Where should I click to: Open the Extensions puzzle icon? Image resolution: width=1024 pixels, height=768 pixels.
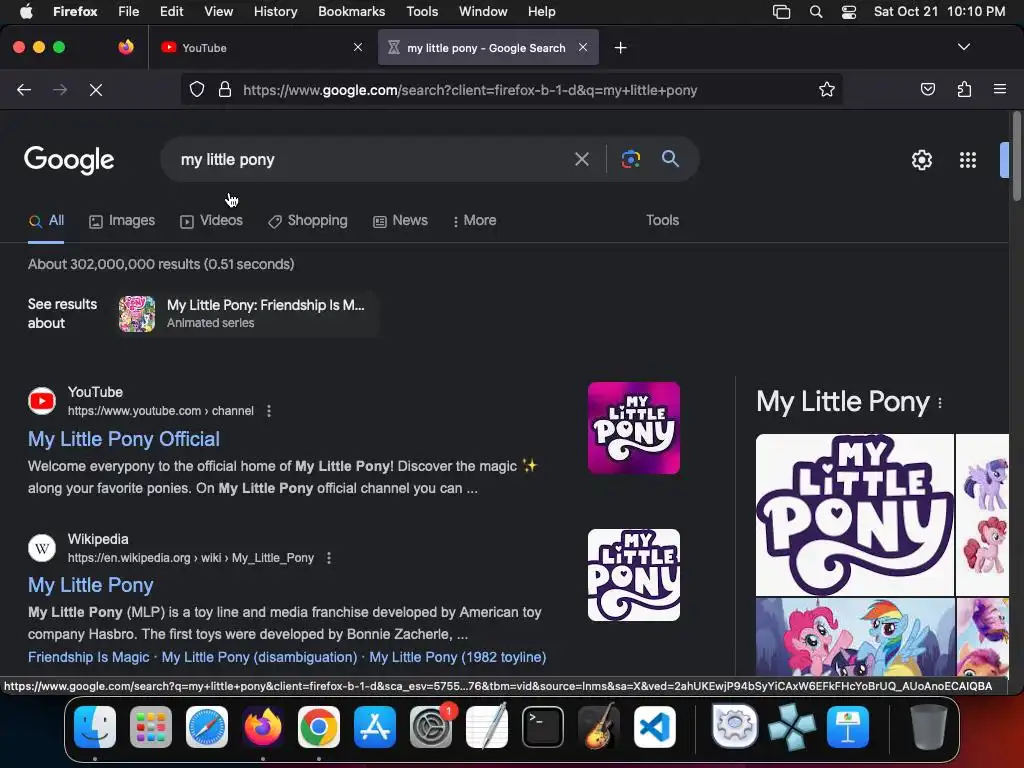pyautogui.click(x=964, y=89)
